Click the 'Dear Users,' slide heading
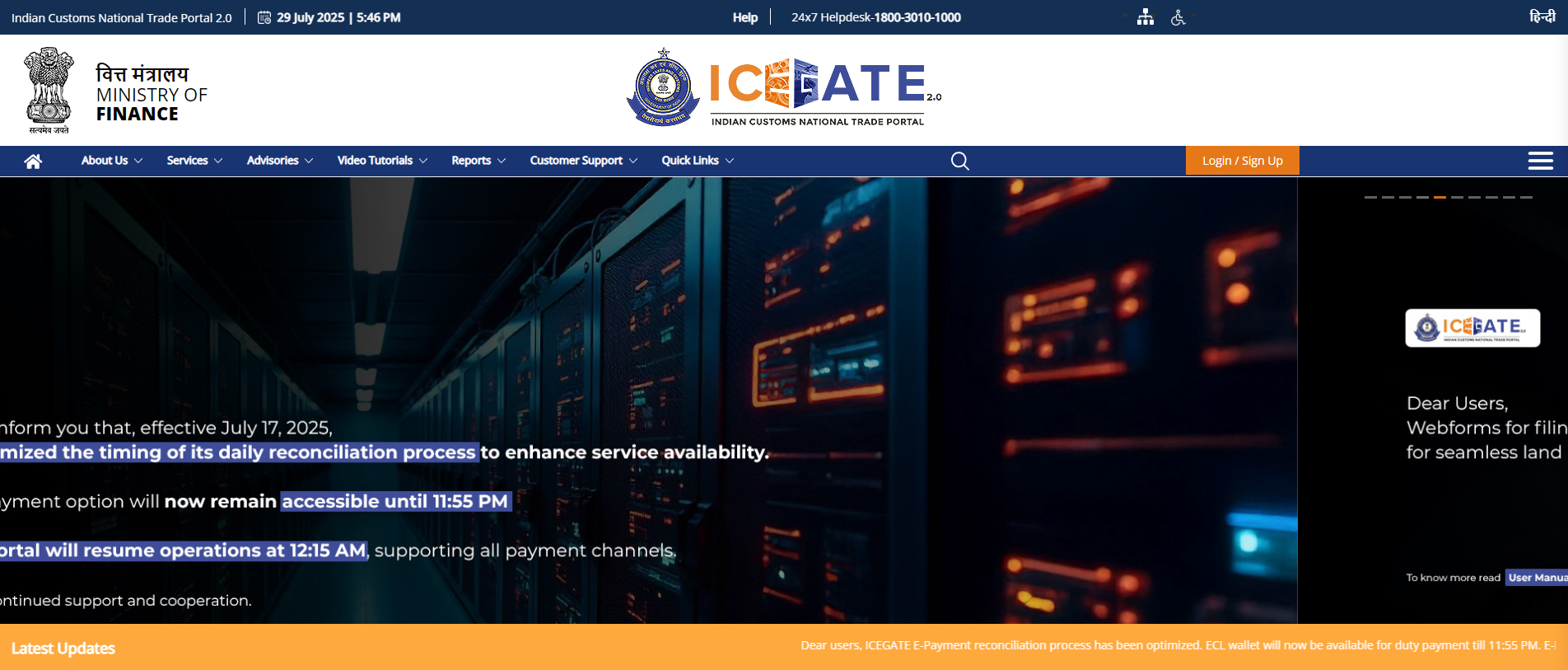This screenshot has height=670, width=1568. tap(1457, 403)
